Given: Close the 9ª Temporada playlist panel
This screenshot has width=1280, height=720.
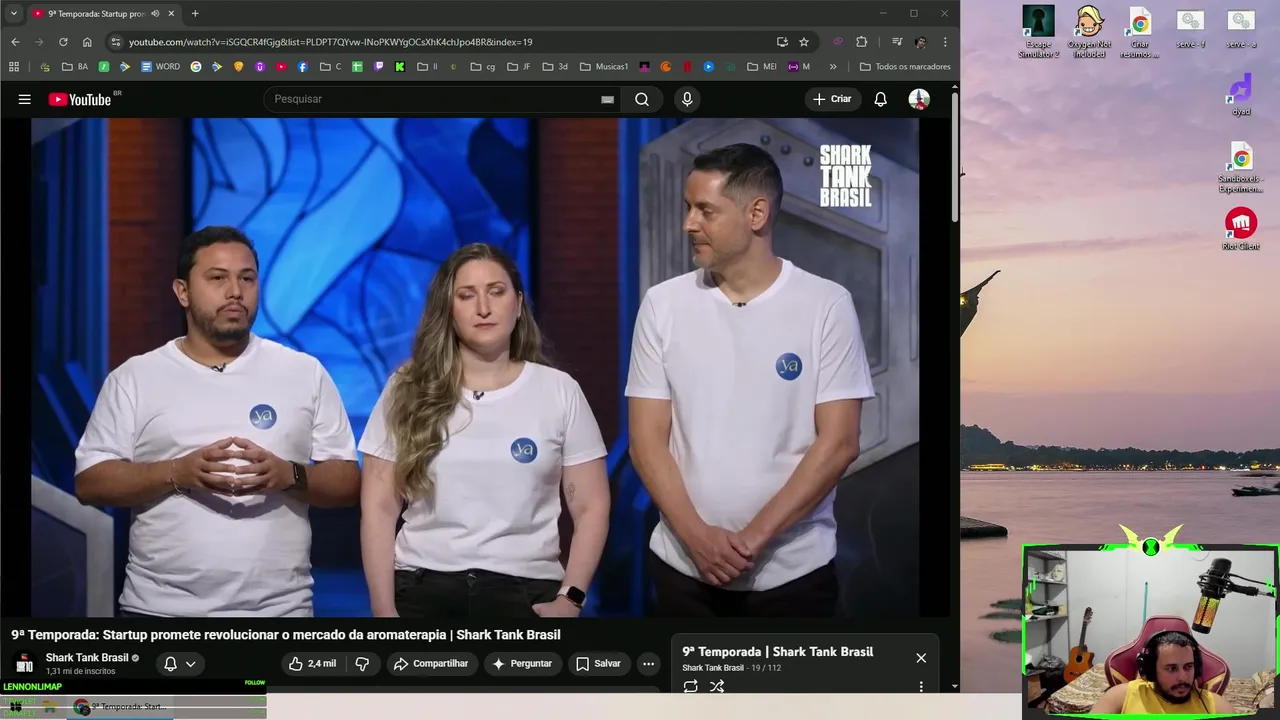Looking at the screenshot, I should pos(921,658).
